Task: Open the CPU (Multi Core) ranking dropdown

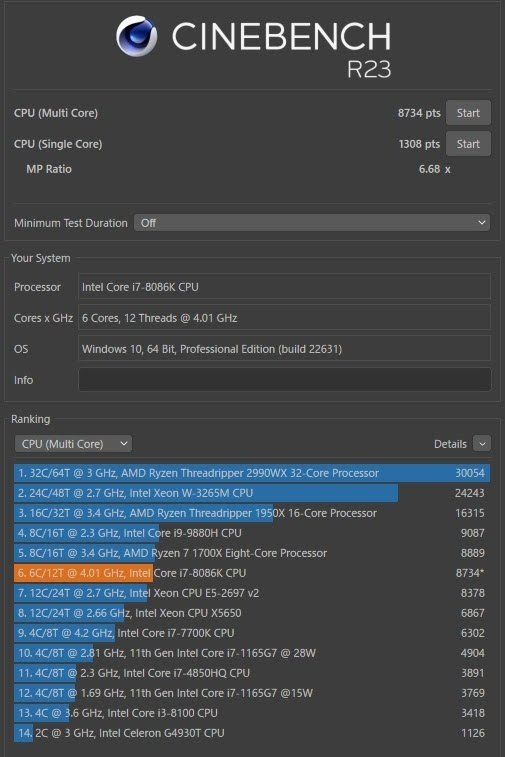Action: click(x=73, y=444)
